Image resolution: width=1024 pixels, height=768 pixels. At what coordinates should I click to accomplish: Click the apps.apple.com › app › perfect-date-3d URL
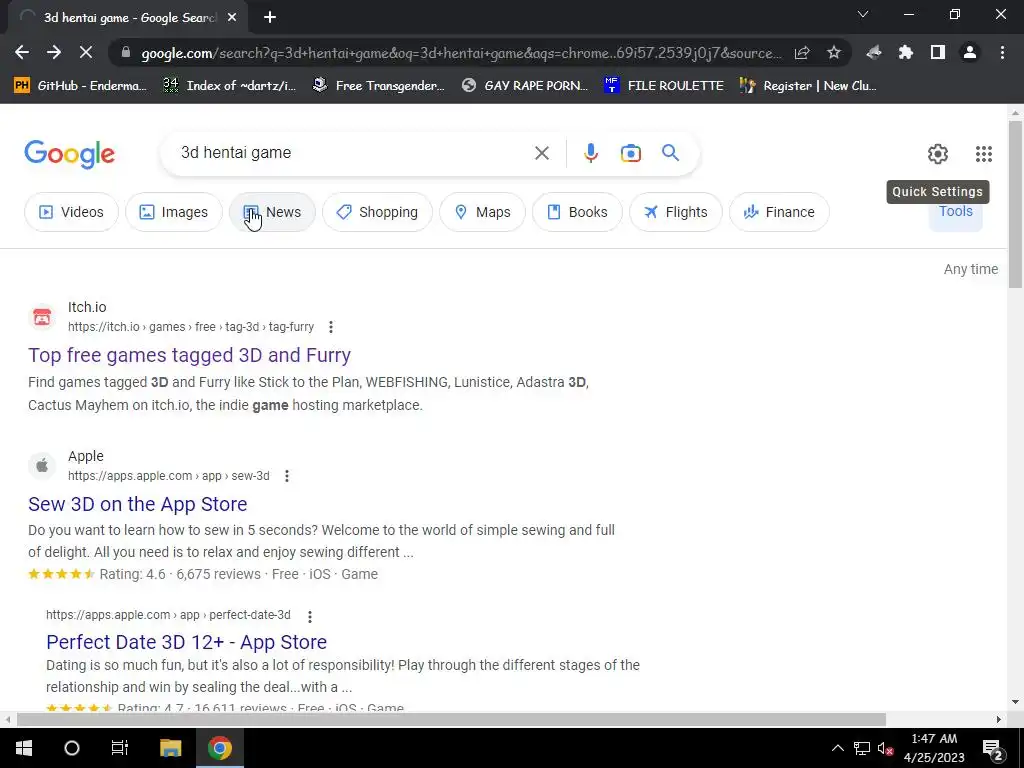point(168,615)
